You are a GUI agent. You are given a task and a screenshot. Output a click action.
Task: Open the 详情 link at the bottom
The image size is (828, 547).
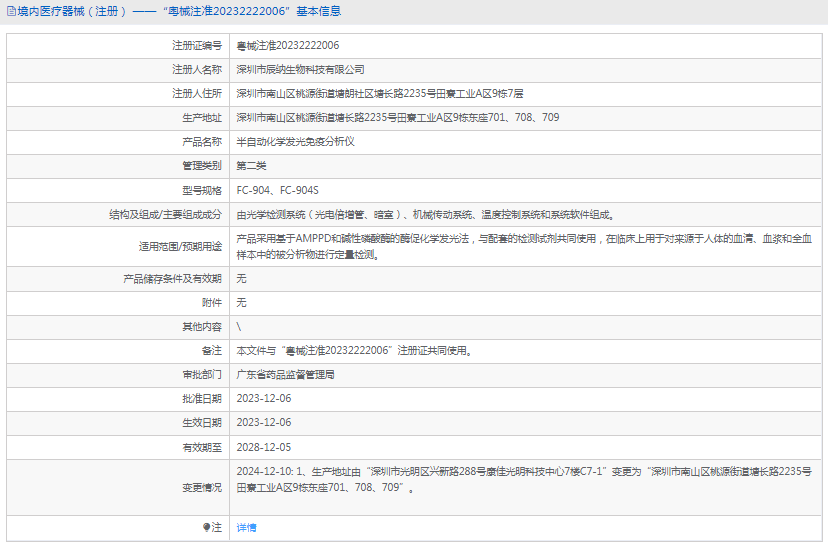246,527
